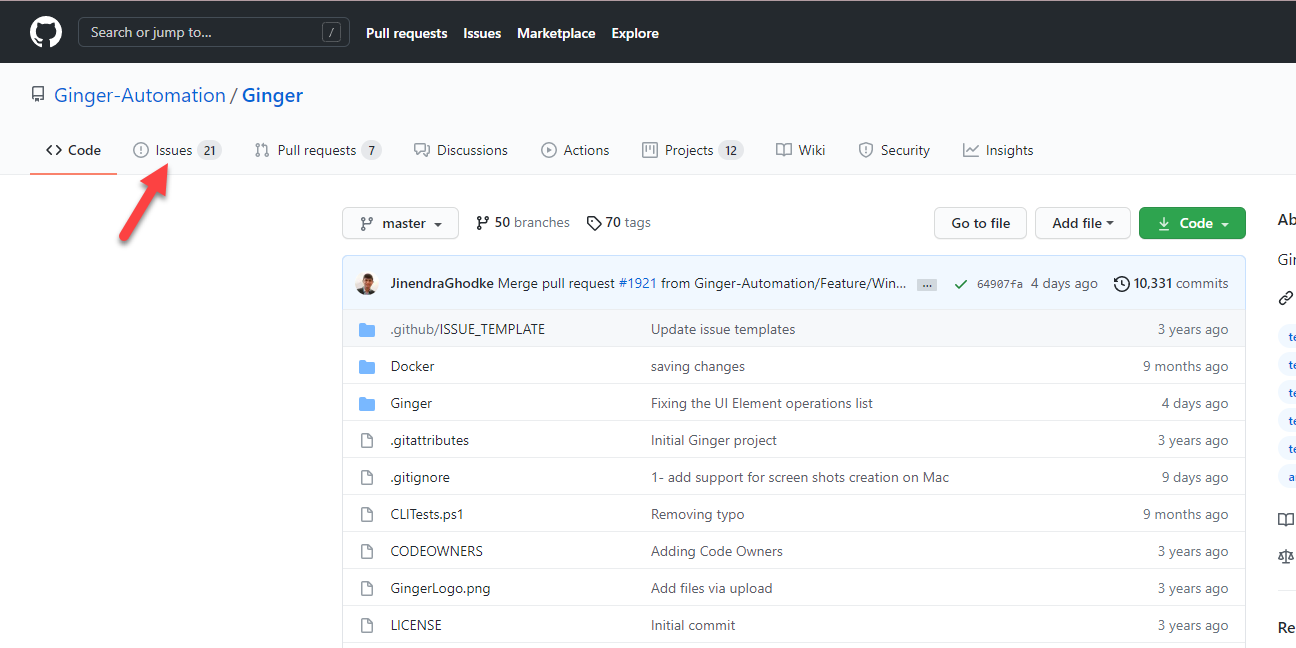The width and height of the screenshot is (1296, 648).
Task: Open the Discussions tab
Action: [x=461, y=150]
